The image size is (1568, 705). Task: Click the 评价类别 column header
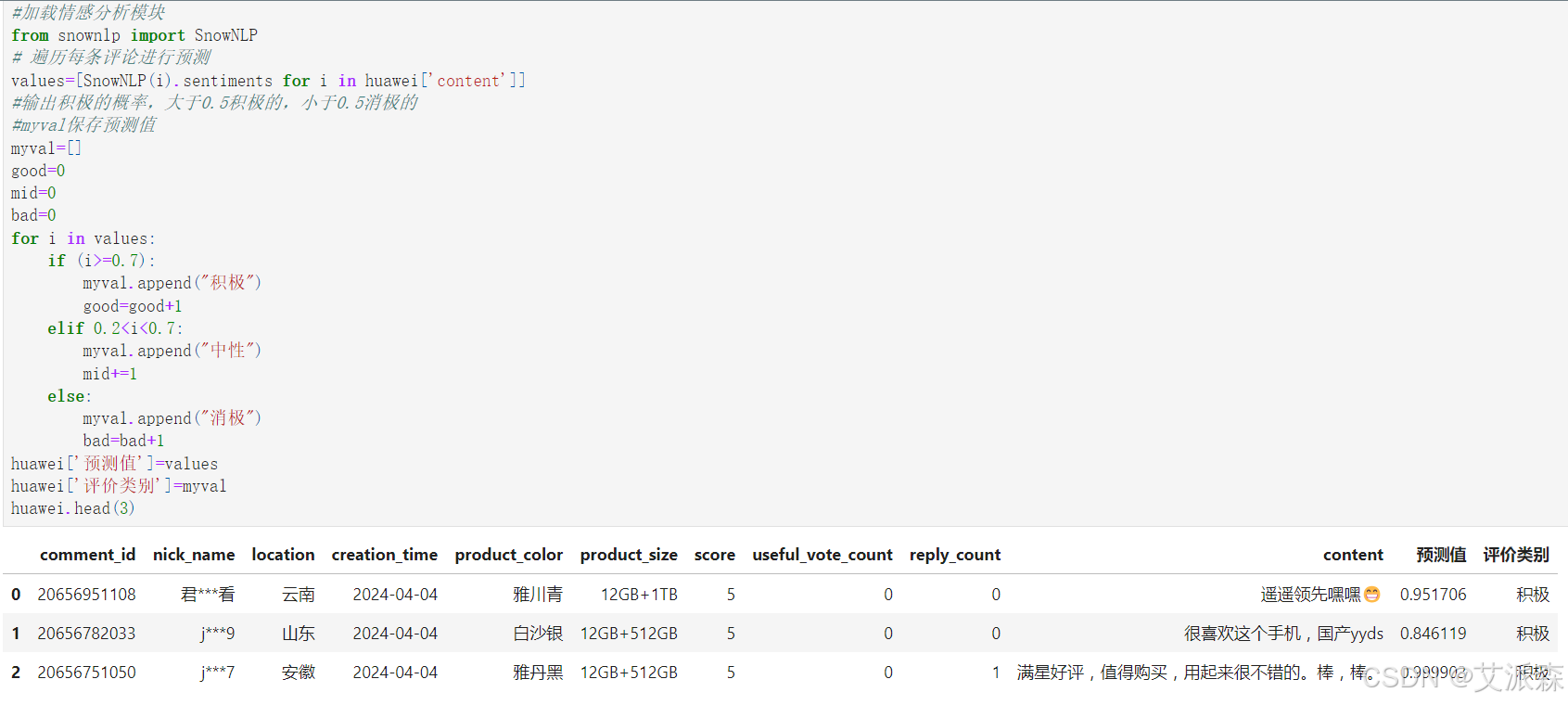1516,555
